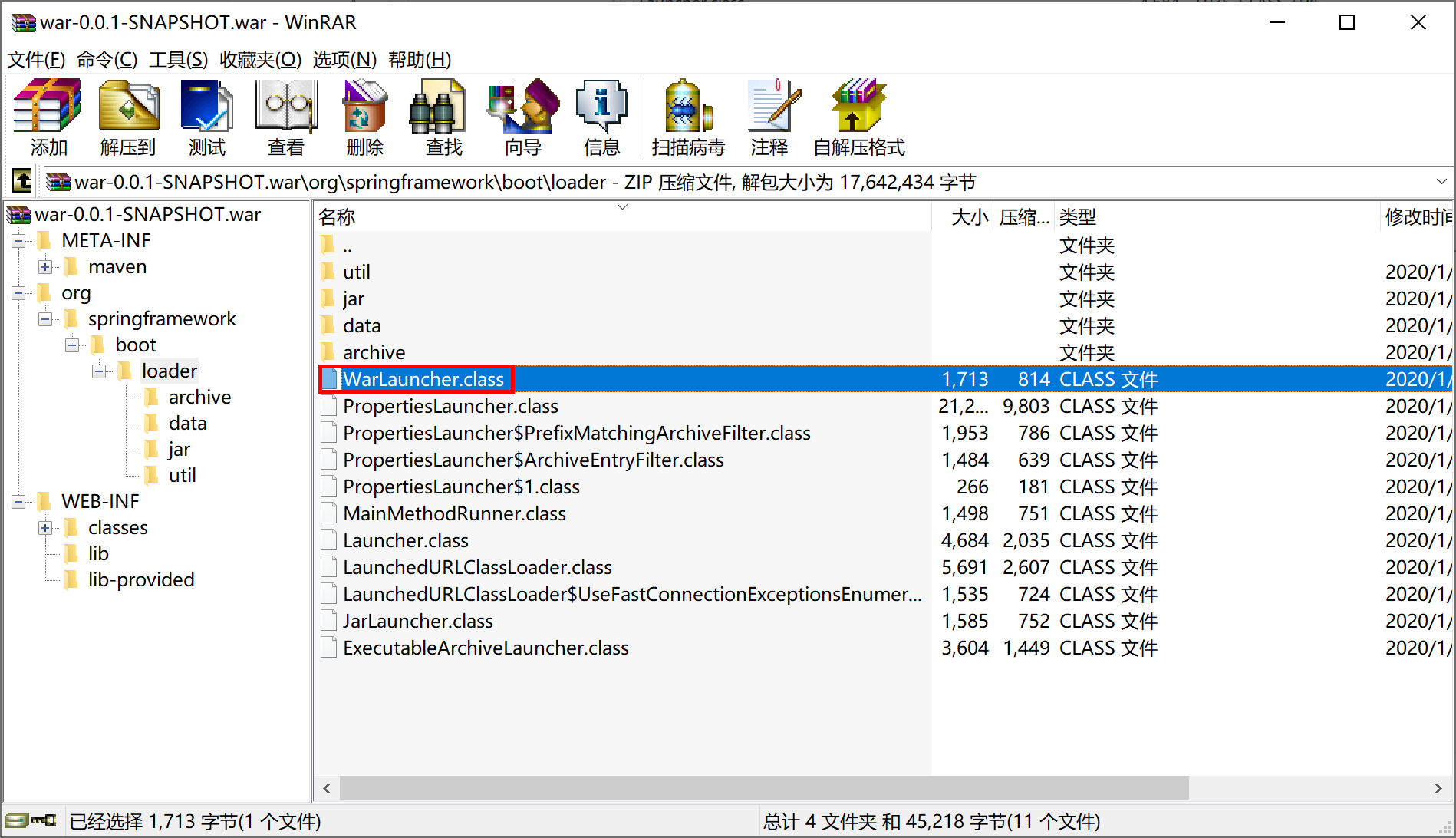Click the View (查看) toolbar icon
The width and height of the screenshot is (1456, 838).
click(286, 106)
